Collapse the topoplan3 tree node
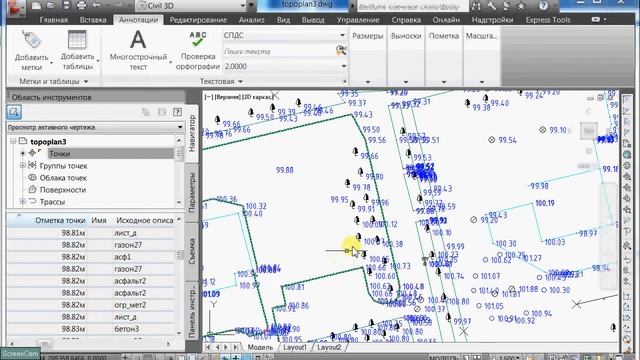Viewport: 640px width, 360px height. (13, 141)
